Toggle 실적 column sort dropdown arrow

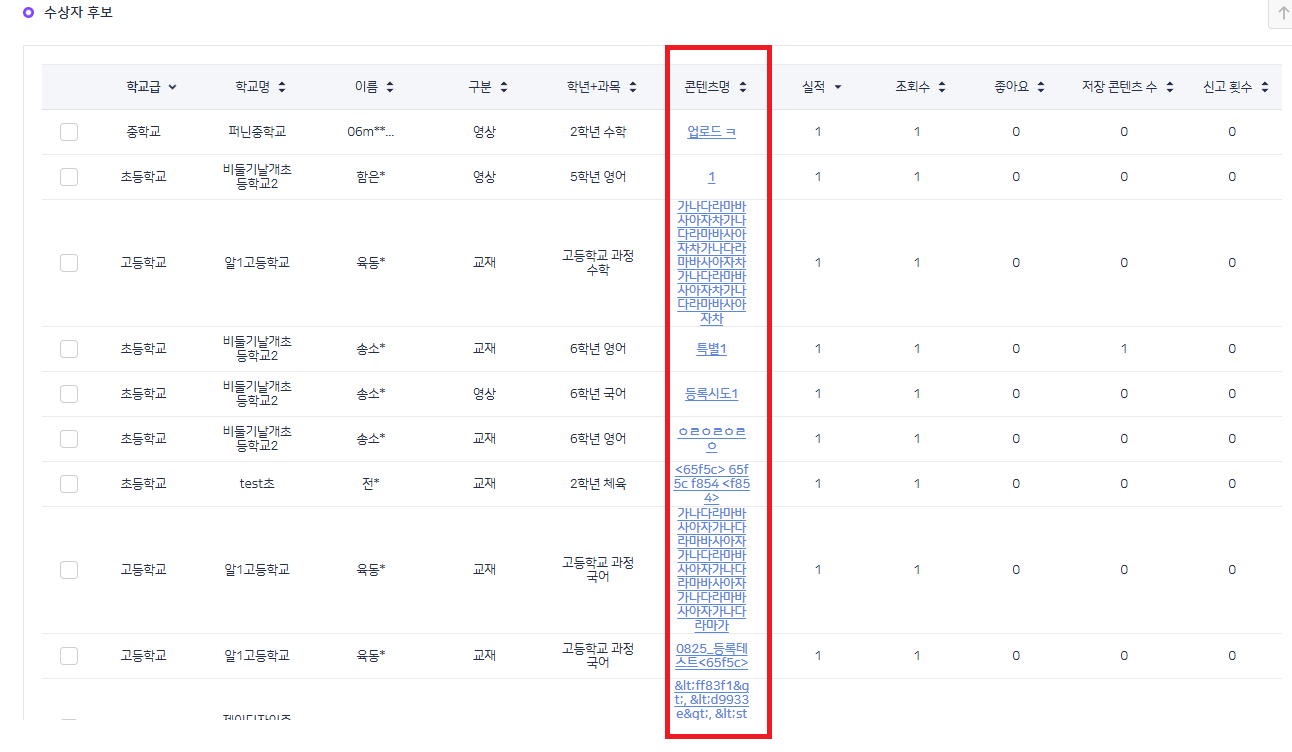click(838, 88)
